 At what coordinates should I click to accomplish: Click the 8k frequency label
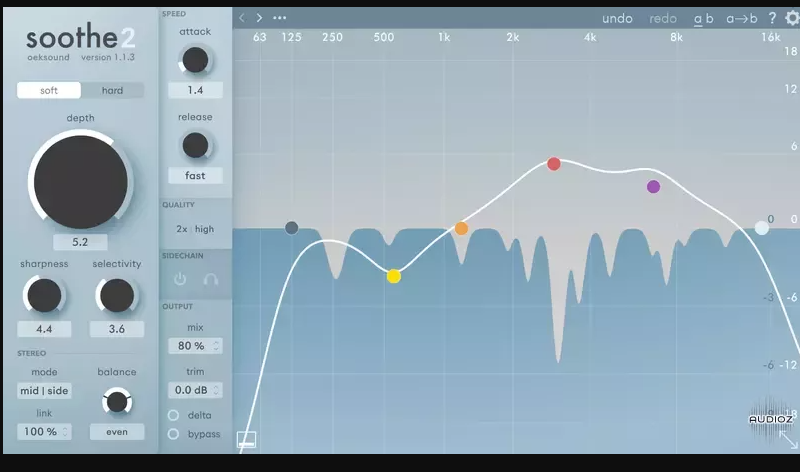(676, 37)
